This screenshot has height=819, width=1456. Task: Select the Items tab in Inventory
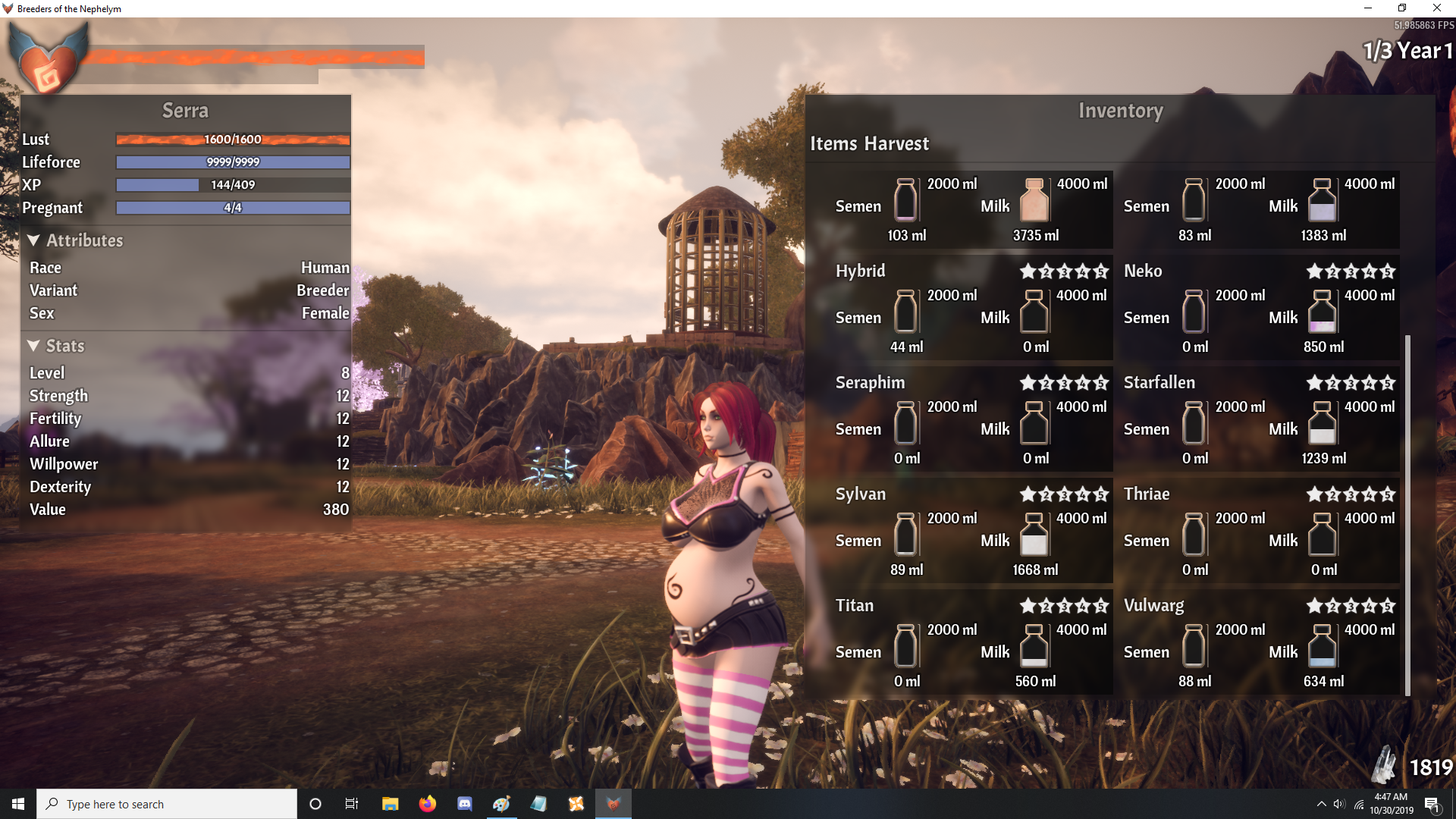(833, 143)
